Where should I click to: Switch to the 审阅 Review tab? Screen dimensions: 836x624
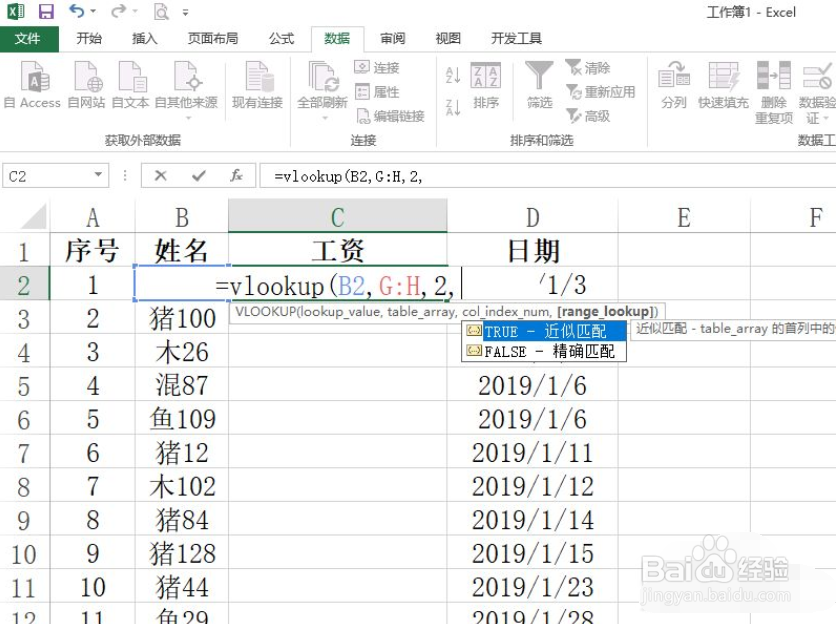[x=392, y=38]
